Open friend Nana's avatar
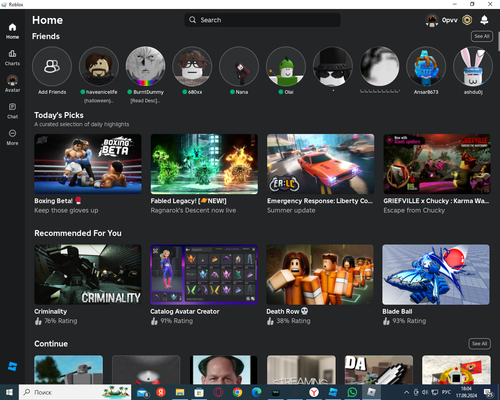This screenshot has width=500, height=400. [239, 66]
